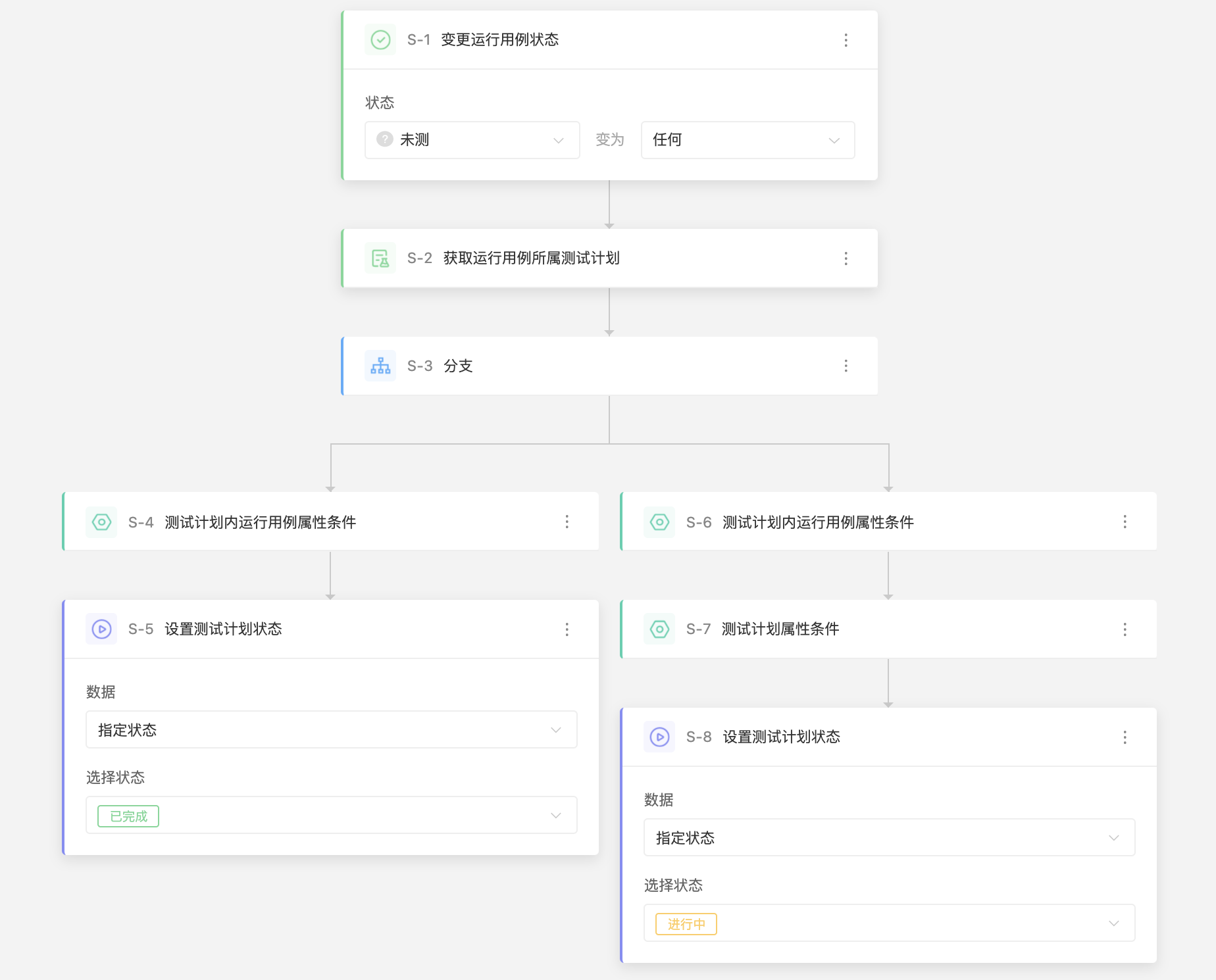Click the 已完成 green status tag

coord(128,816)
